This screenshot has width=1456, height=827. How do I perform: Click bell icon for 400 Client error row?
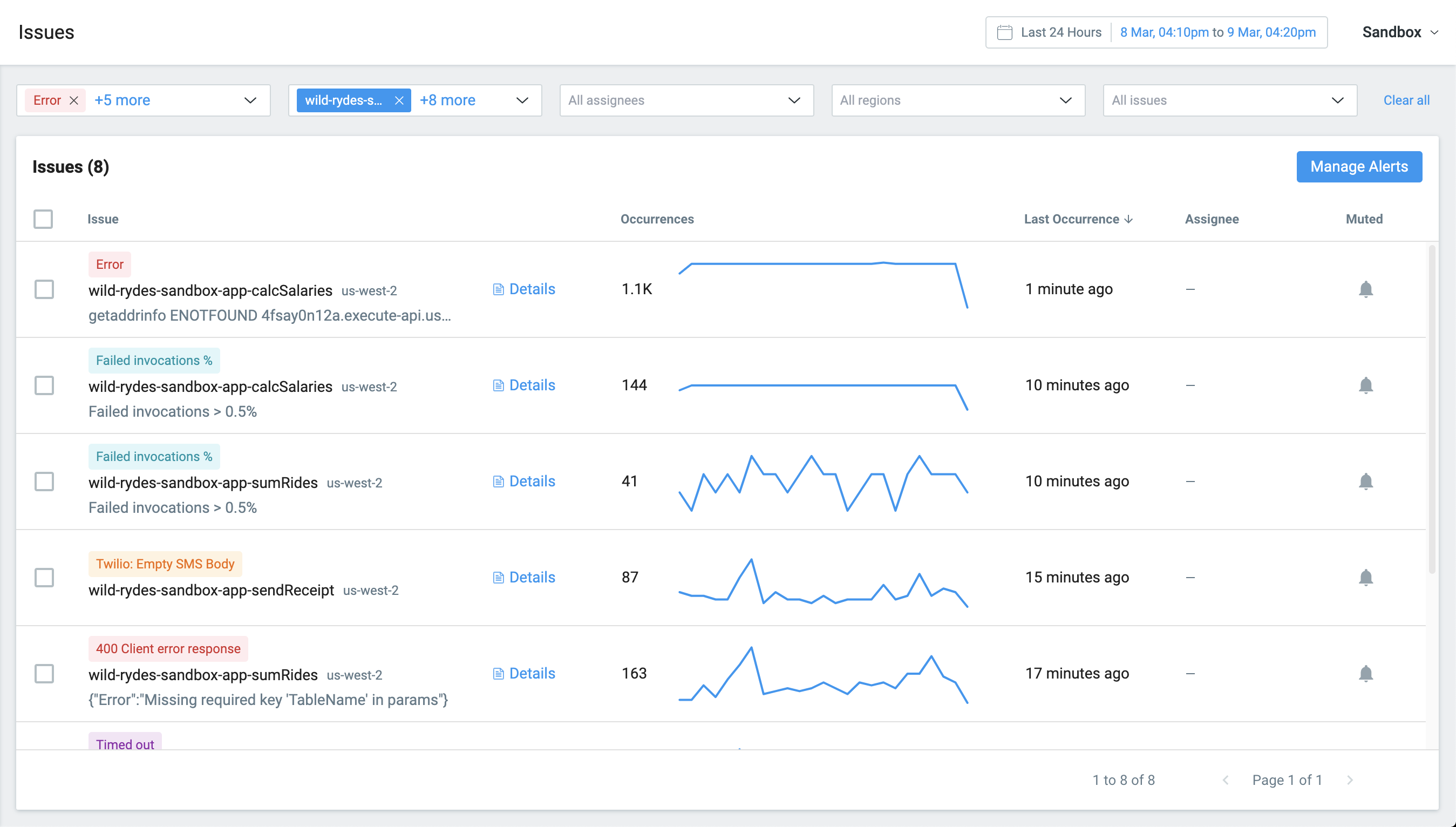coord(1365,673)
